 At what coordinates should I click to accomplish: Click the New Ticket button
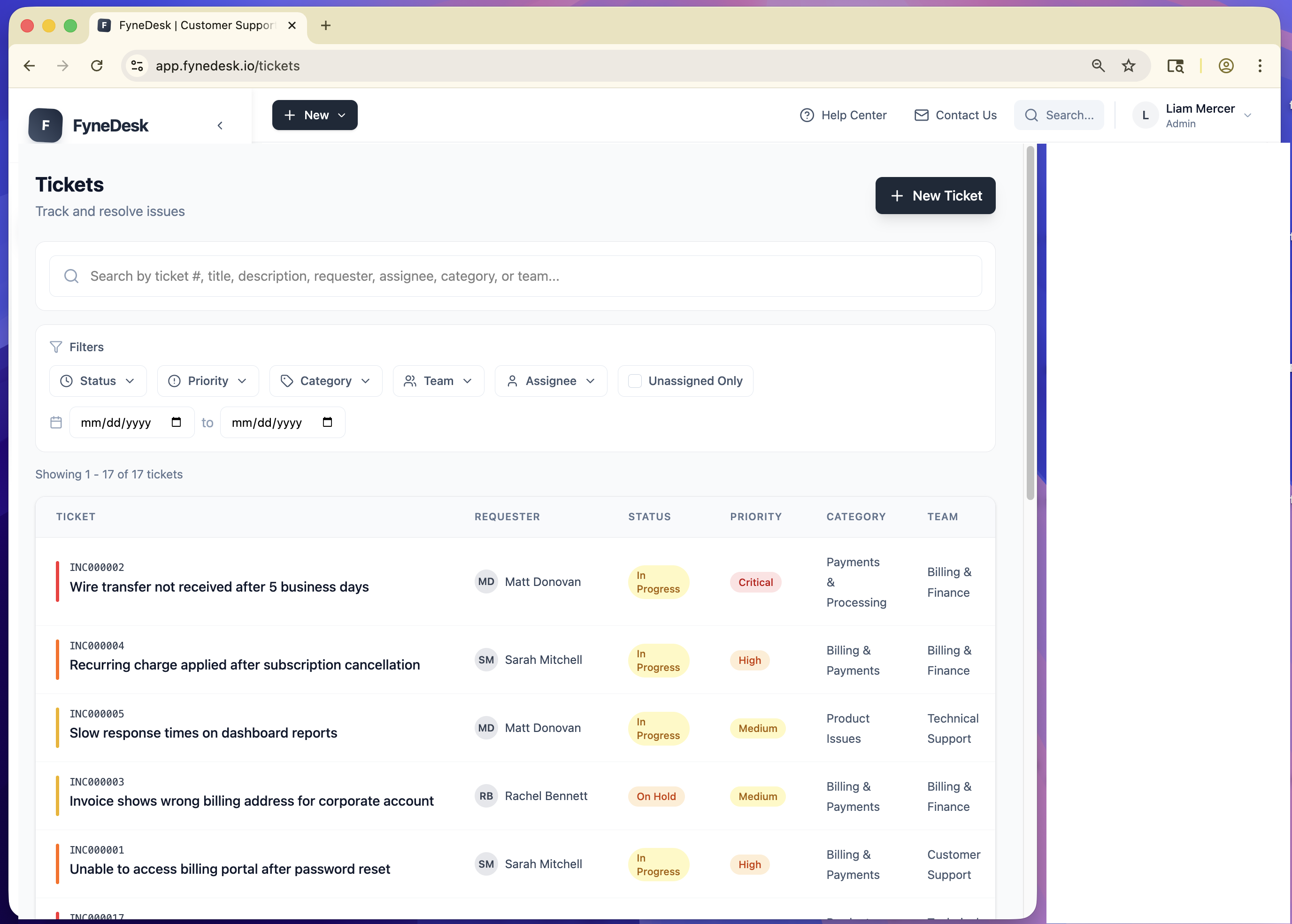[935, 195]
